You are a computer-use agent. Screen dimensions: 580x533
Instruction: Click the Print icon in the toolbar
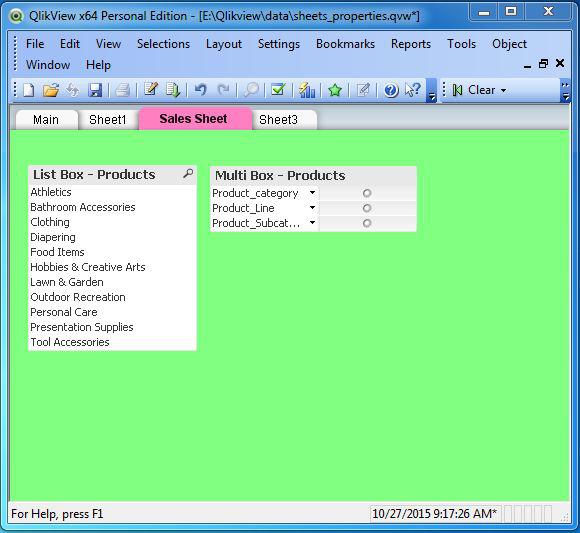(122, 90)
